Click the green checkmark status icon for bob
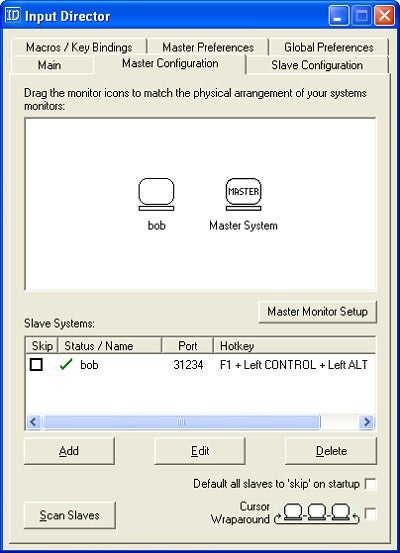 (x=66, y=364)
